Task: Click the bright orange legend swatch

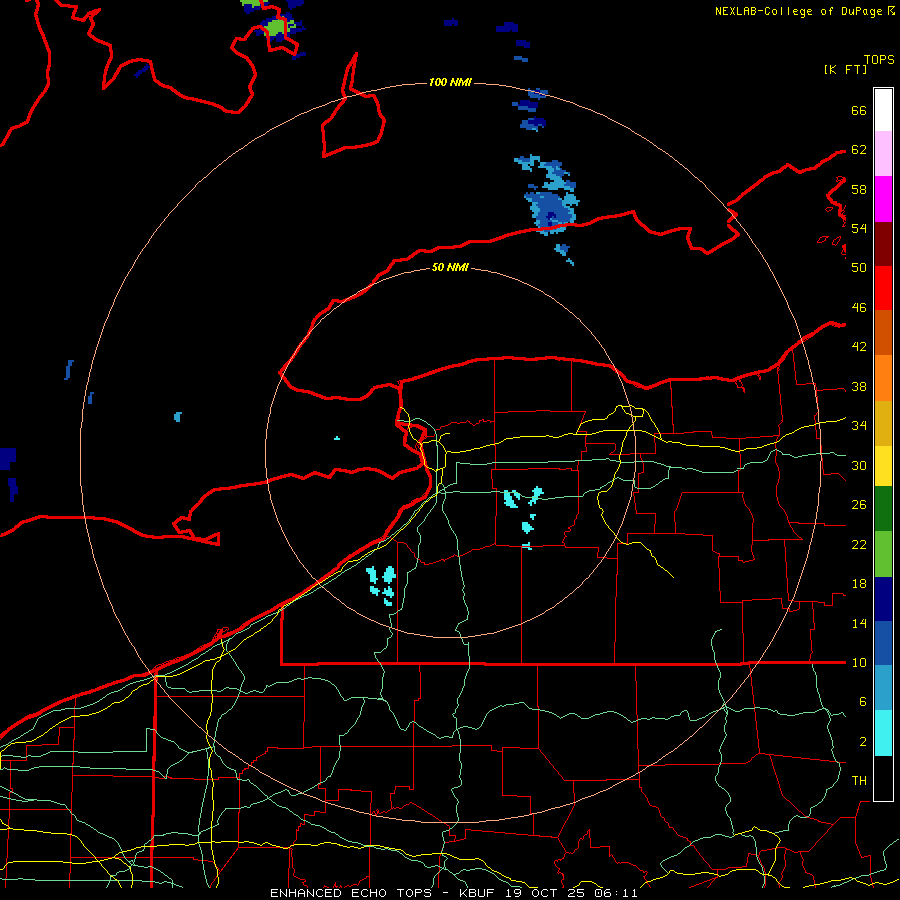Action: point(883,378)
